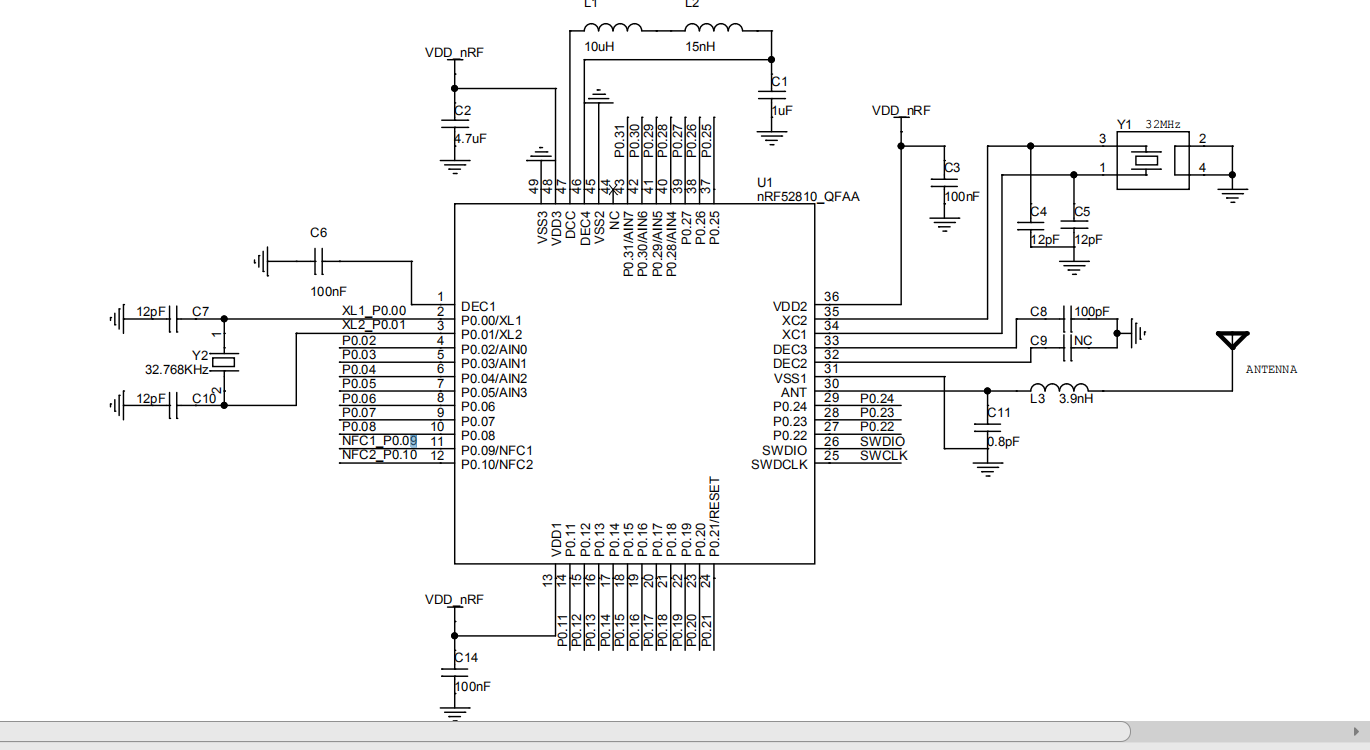Select the P0.10/NFC2 pin name

click(x=497, y=464)
